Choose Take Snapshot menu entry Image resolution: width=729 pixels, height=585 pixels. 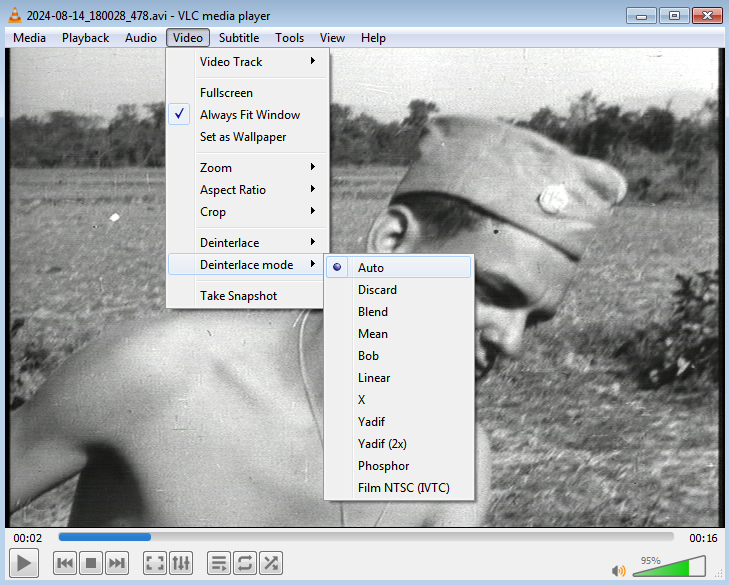(247, 296)
